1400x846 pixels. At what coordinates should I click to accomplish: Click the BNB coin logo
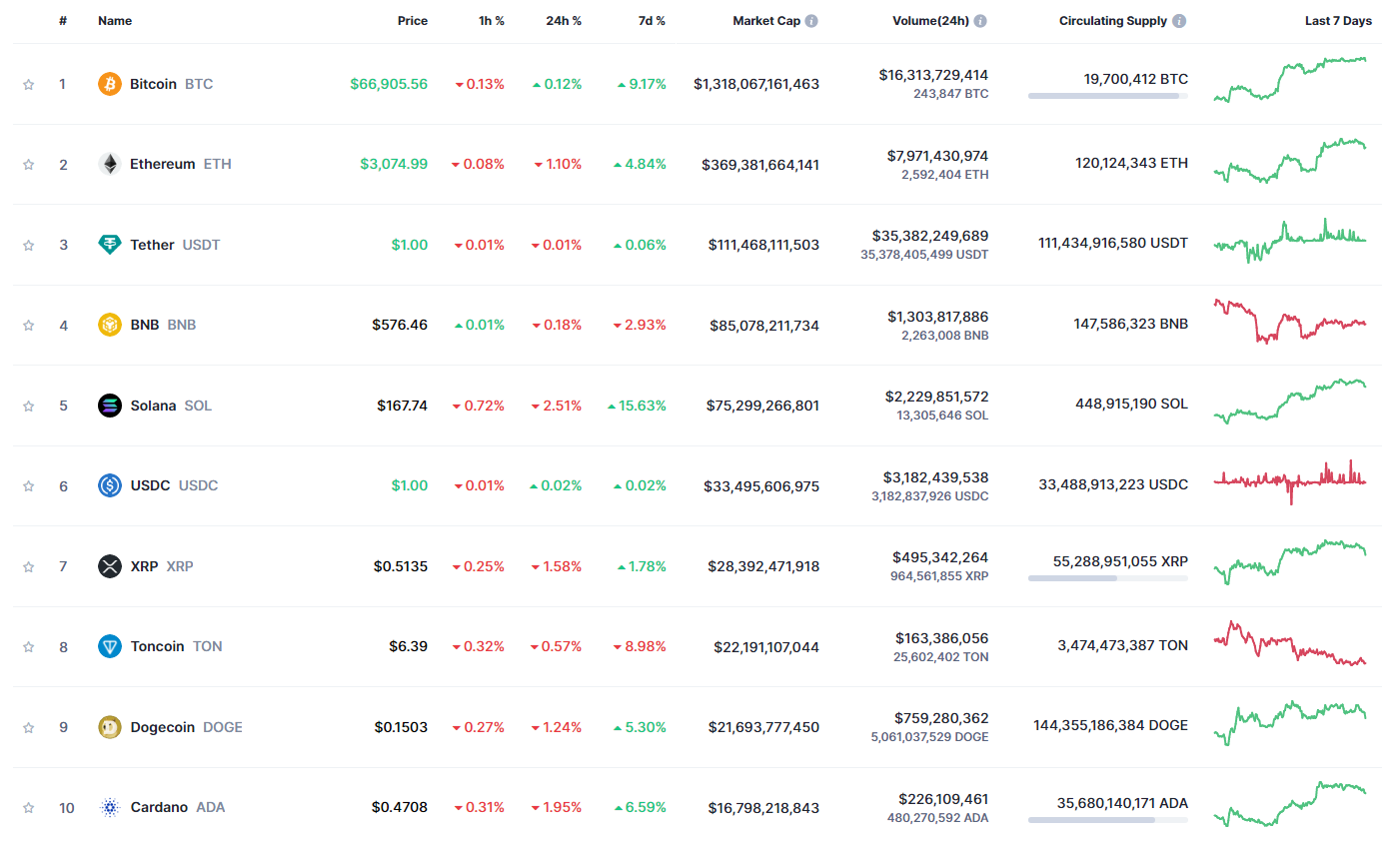[x=110, y=325]
